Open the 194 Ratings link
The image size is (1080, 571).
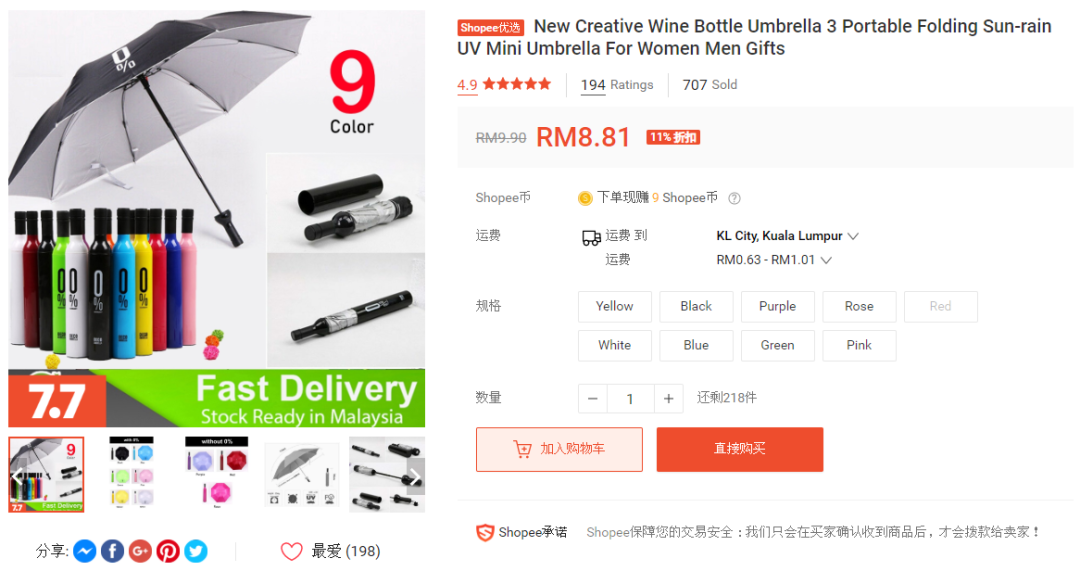coord(617,85)
